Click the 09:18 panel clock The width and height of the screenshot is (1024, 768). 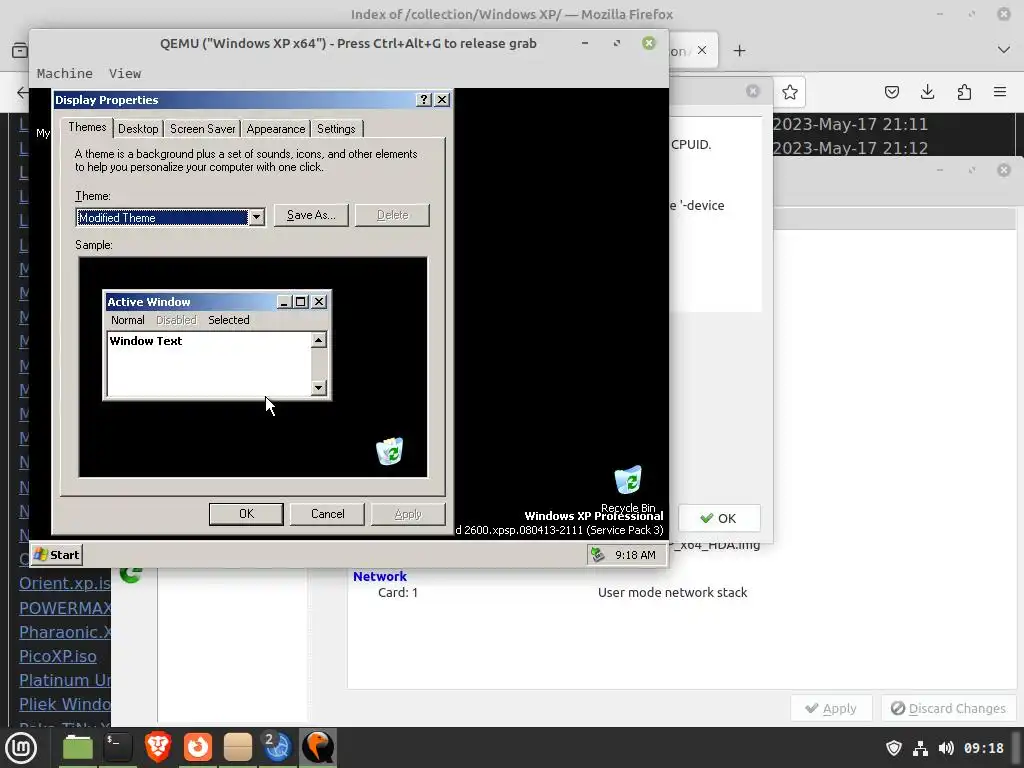point(984,748)
